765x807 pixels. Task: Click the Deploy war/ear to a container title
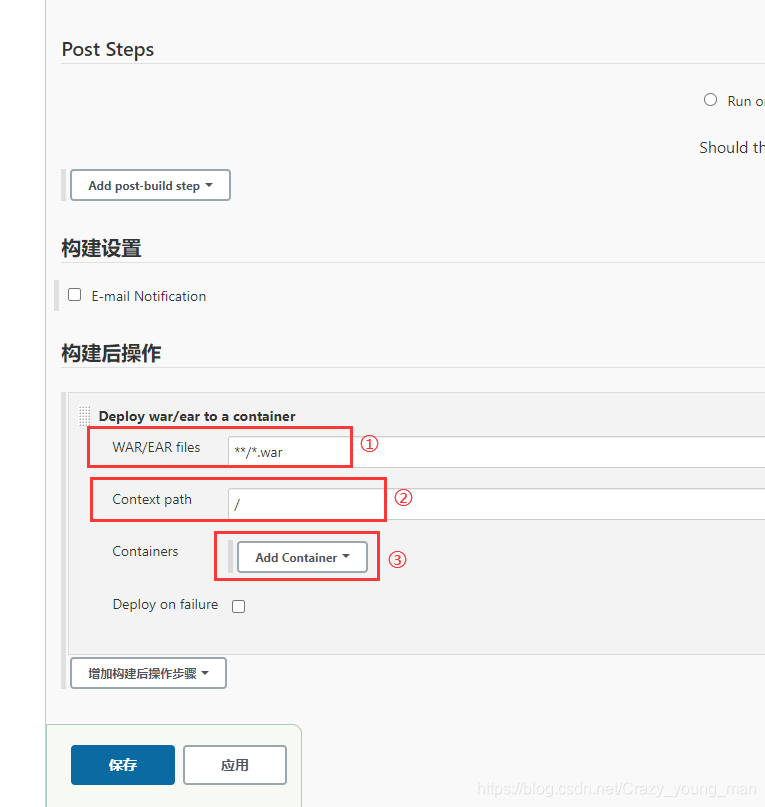pos(197,416)
